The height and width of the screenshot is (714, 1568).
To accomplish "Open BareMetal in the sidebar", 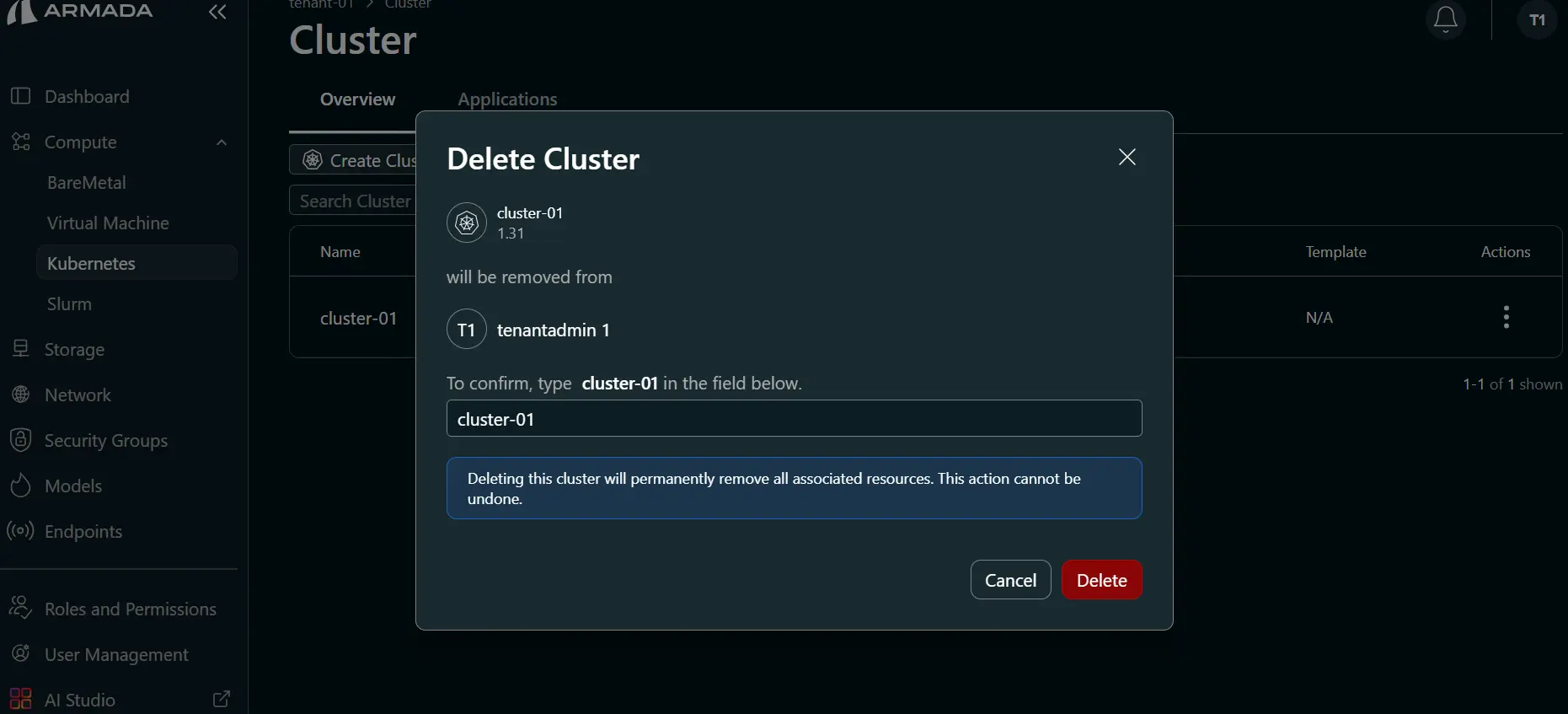I will [86, 183].
